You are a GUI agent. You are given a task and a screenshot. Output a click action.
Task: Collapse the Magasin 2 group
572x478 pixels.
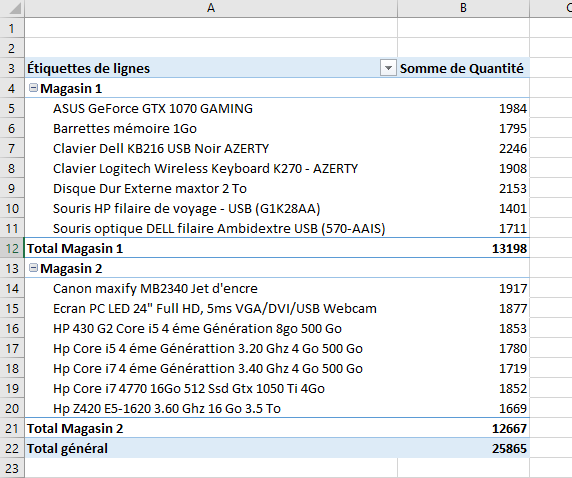(x=33, y=268)
